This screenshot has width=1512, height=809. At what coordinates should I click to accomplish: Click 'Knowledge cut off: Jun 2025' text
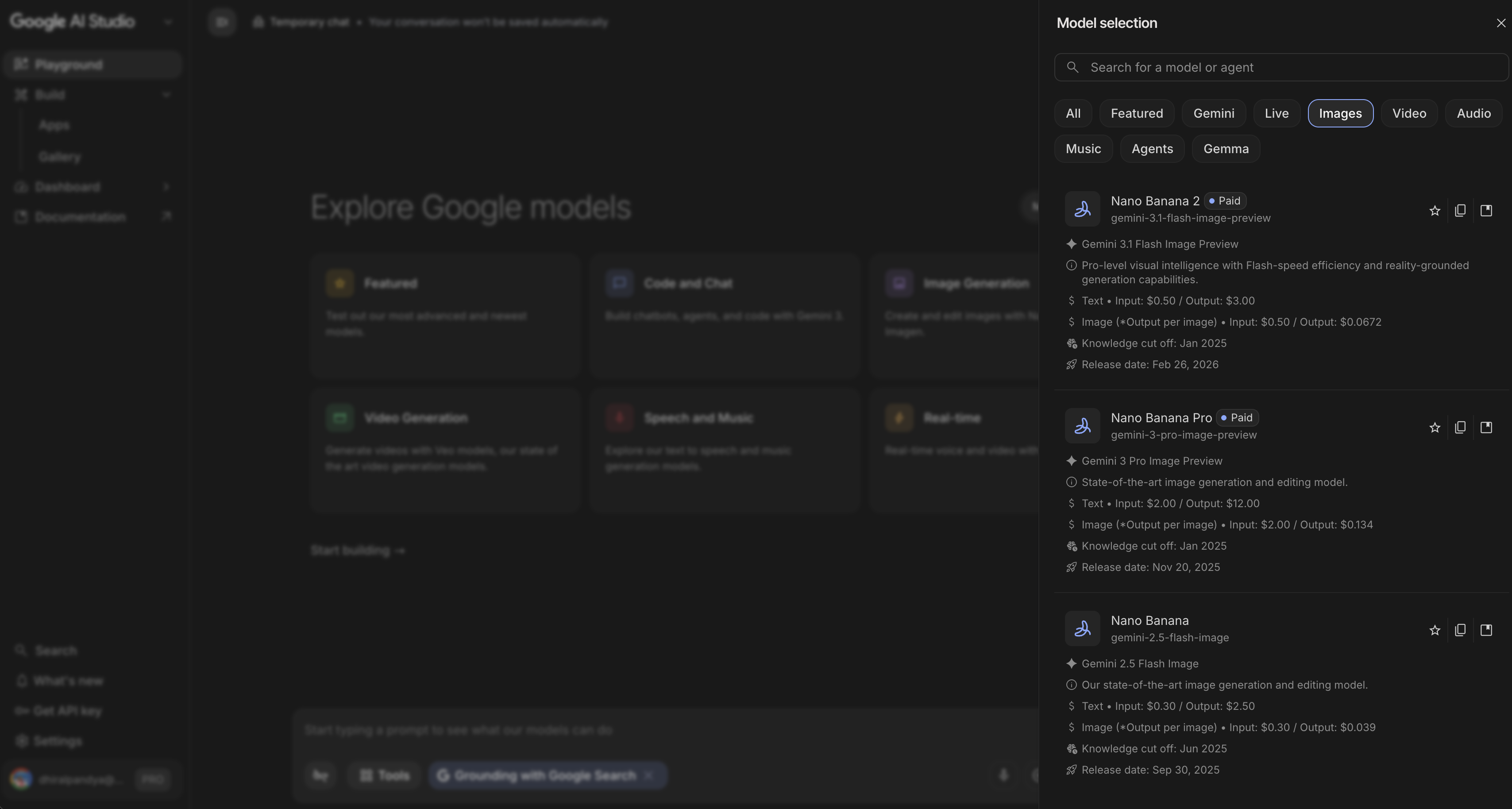(x=1154, y=748)
